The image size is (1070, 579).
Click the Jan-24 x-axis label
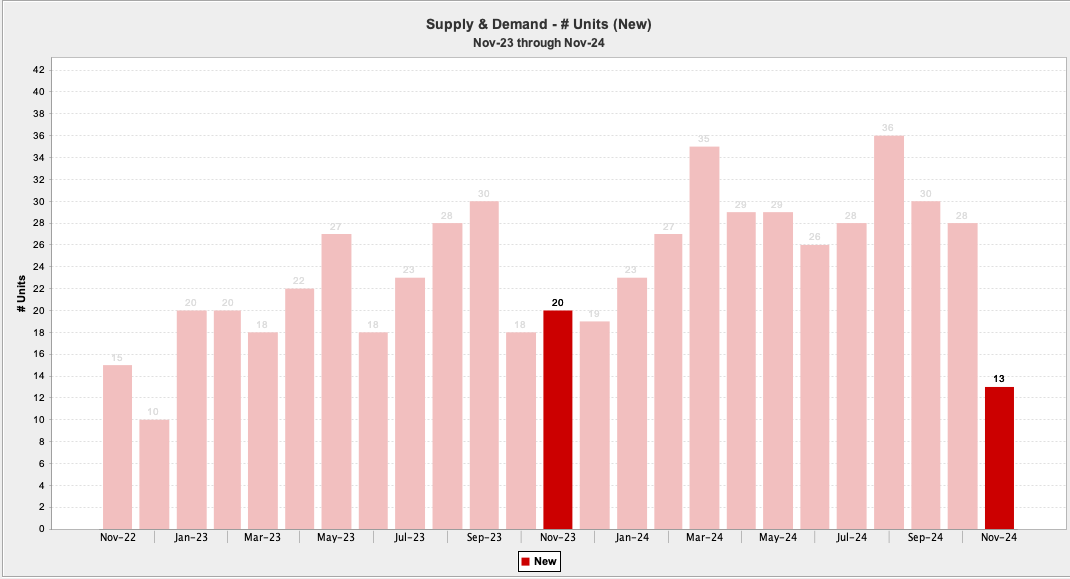coord(631,538)
